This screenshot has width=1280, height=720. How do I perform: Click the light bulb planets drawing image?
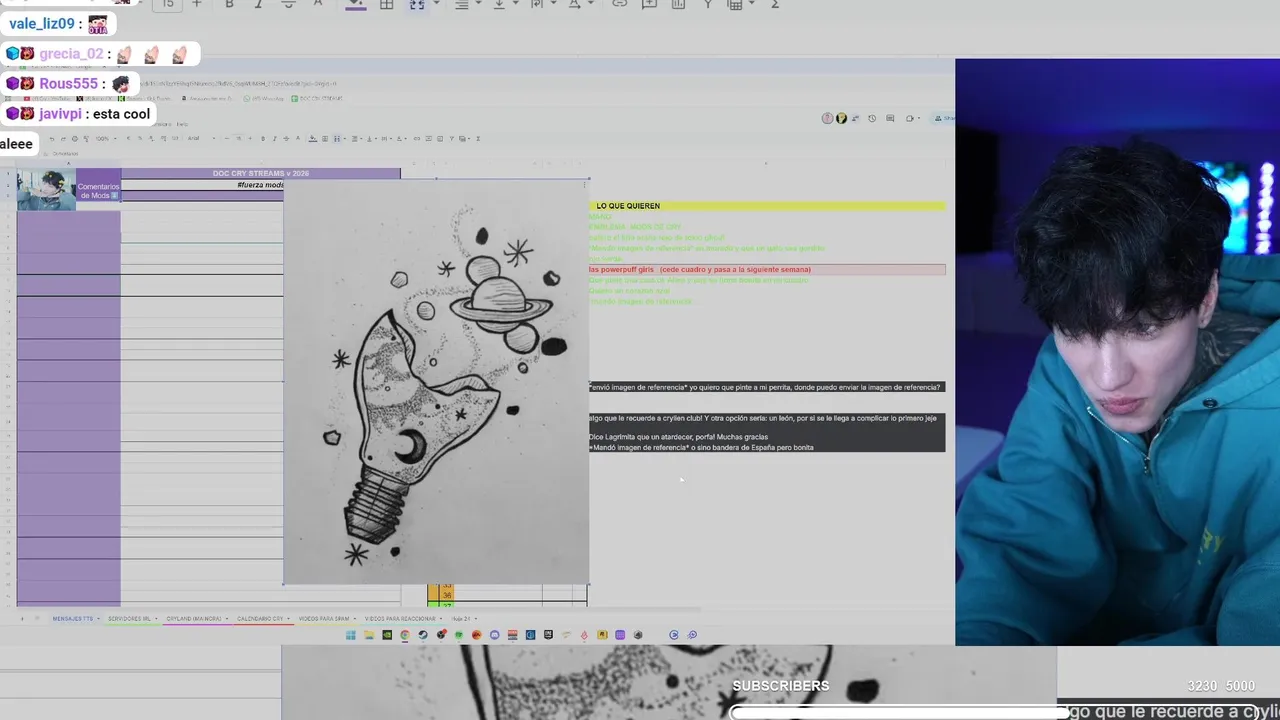[436, 382]
